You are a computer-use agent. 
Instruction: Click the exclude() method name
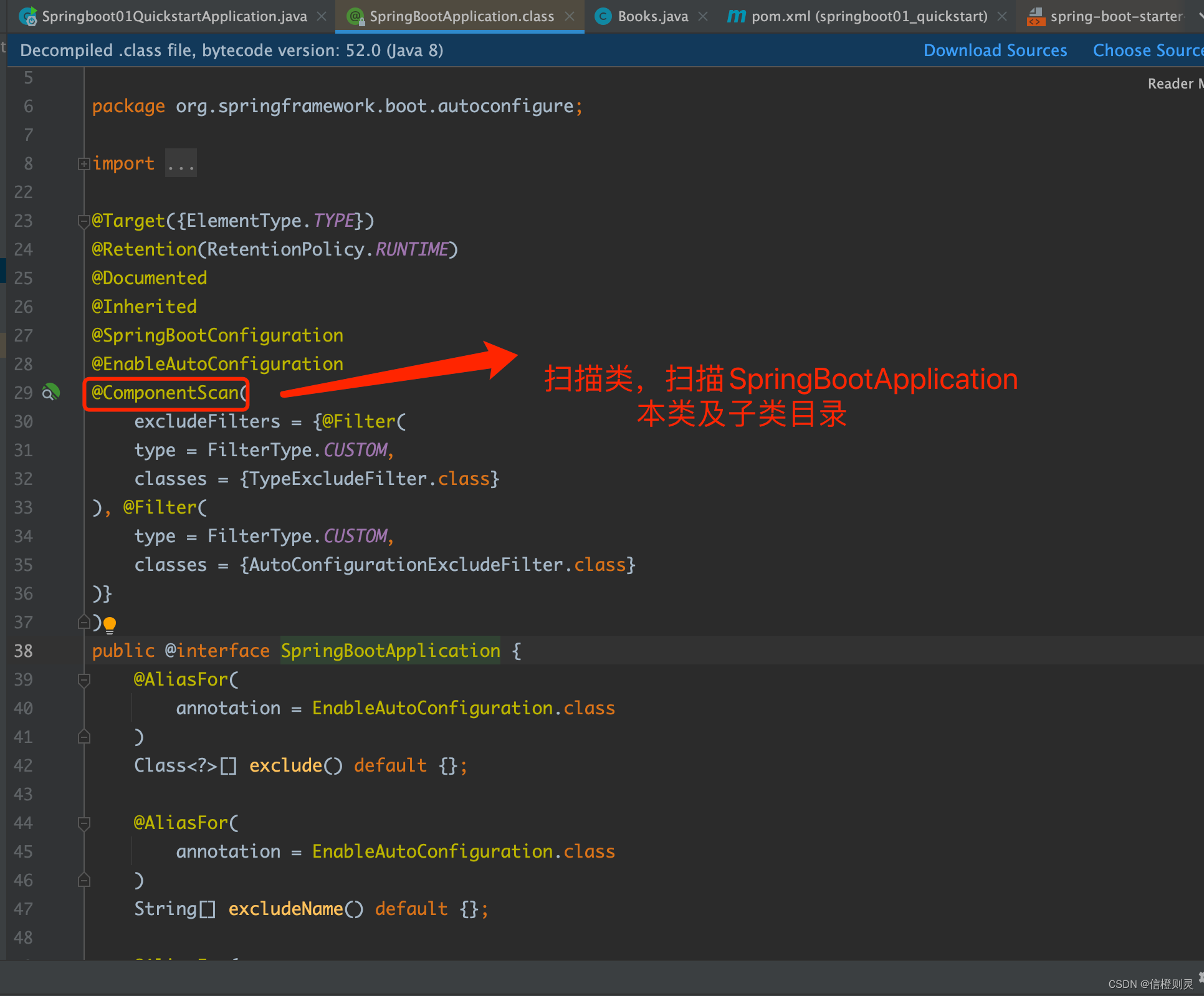285,765
